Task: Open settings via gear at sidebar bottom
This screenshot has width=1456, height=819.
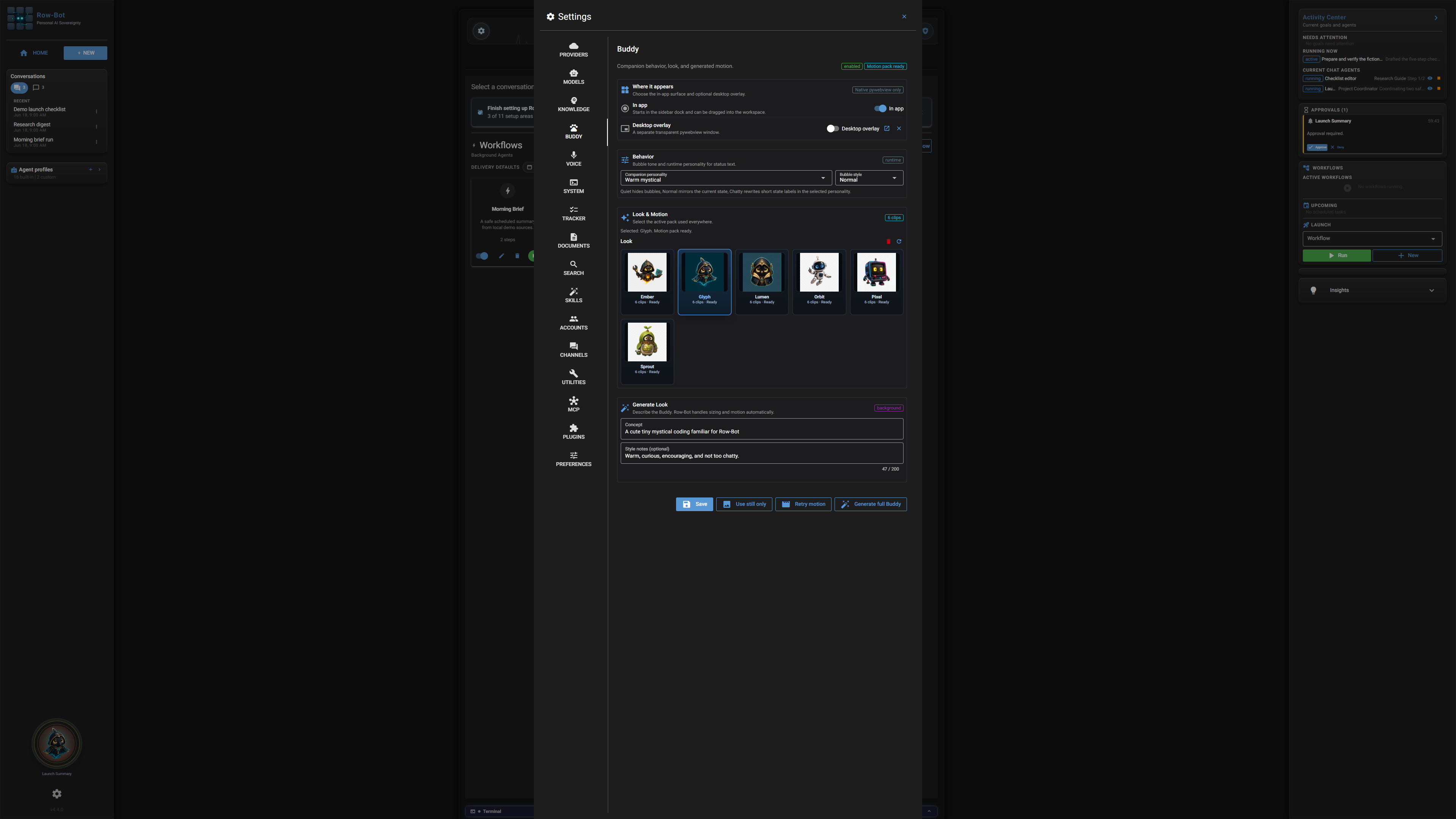Action: (x=56, y=794)
